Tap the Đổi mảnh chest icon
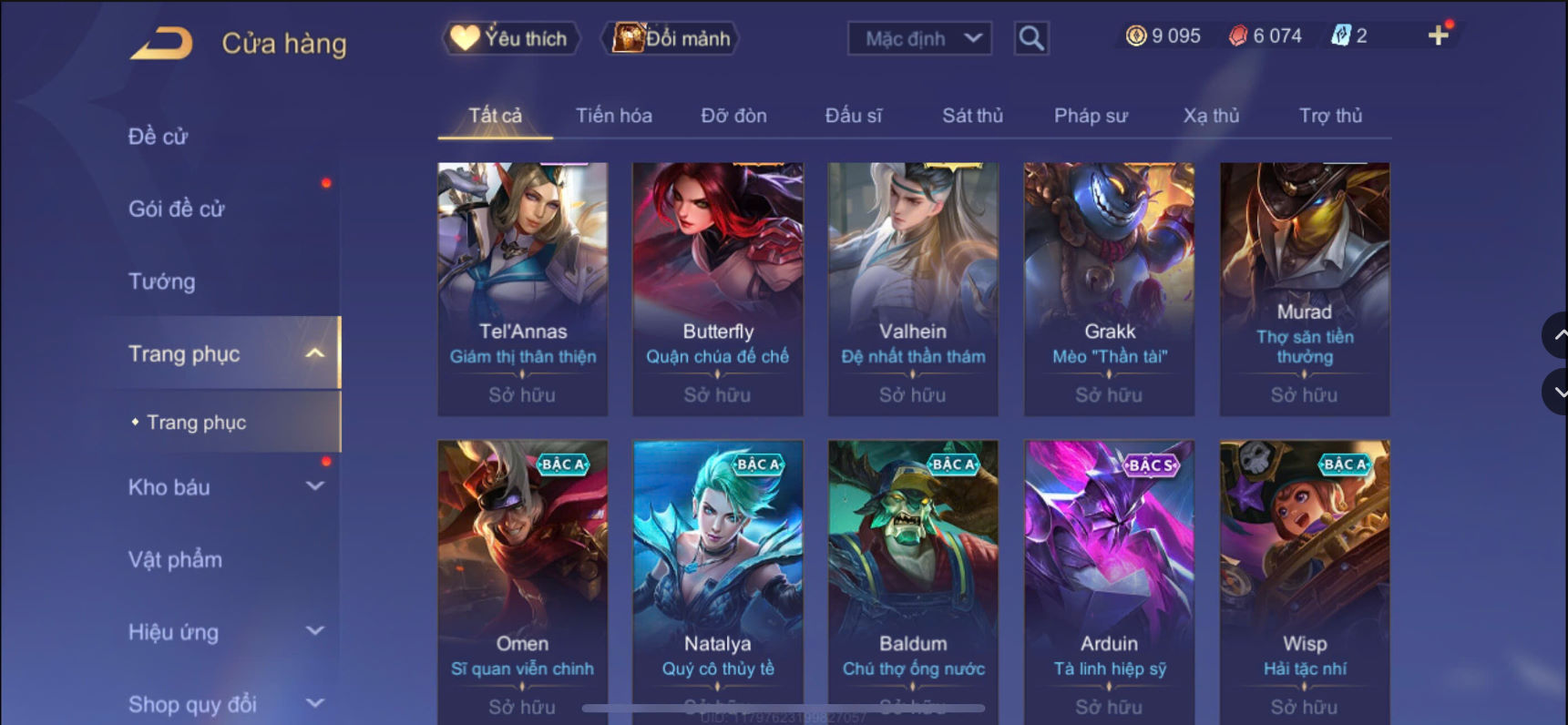1568x725 pixels. [x=628, y=38]
